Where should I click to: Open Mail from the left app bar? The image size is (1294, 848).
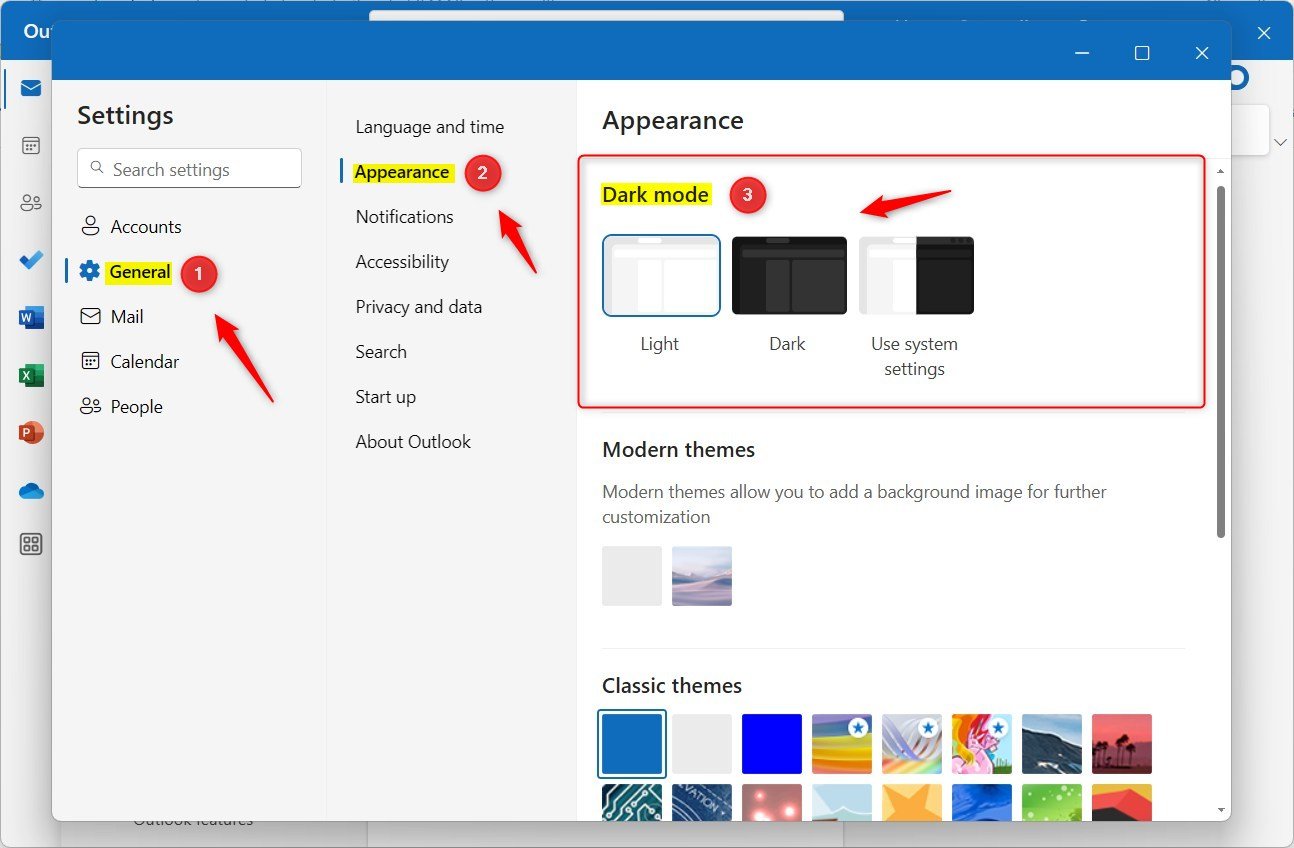click(30, 88)
